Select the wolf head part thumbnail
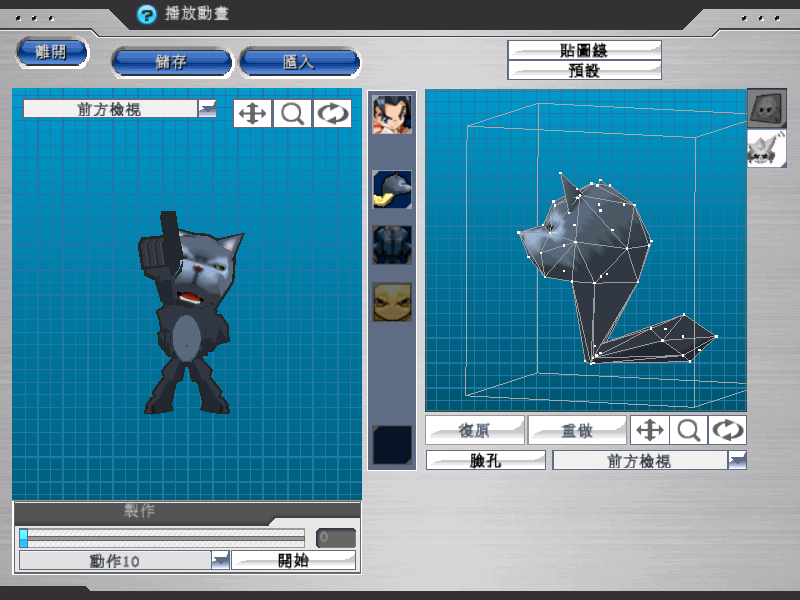 [392, 189]
